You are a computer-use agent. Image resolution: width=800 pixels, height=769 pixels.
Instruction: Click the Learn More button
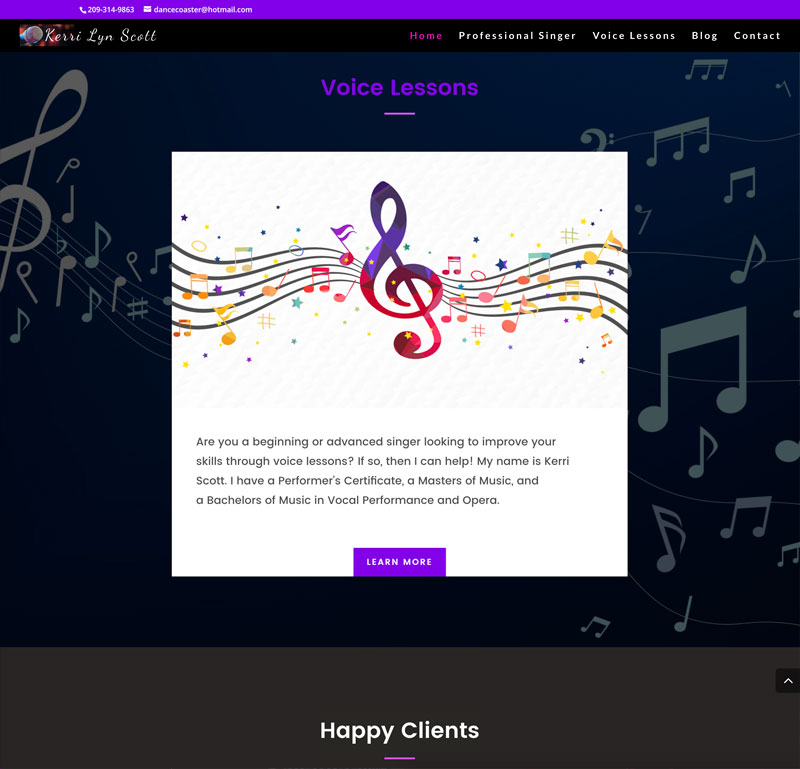[x=399, y=562]
